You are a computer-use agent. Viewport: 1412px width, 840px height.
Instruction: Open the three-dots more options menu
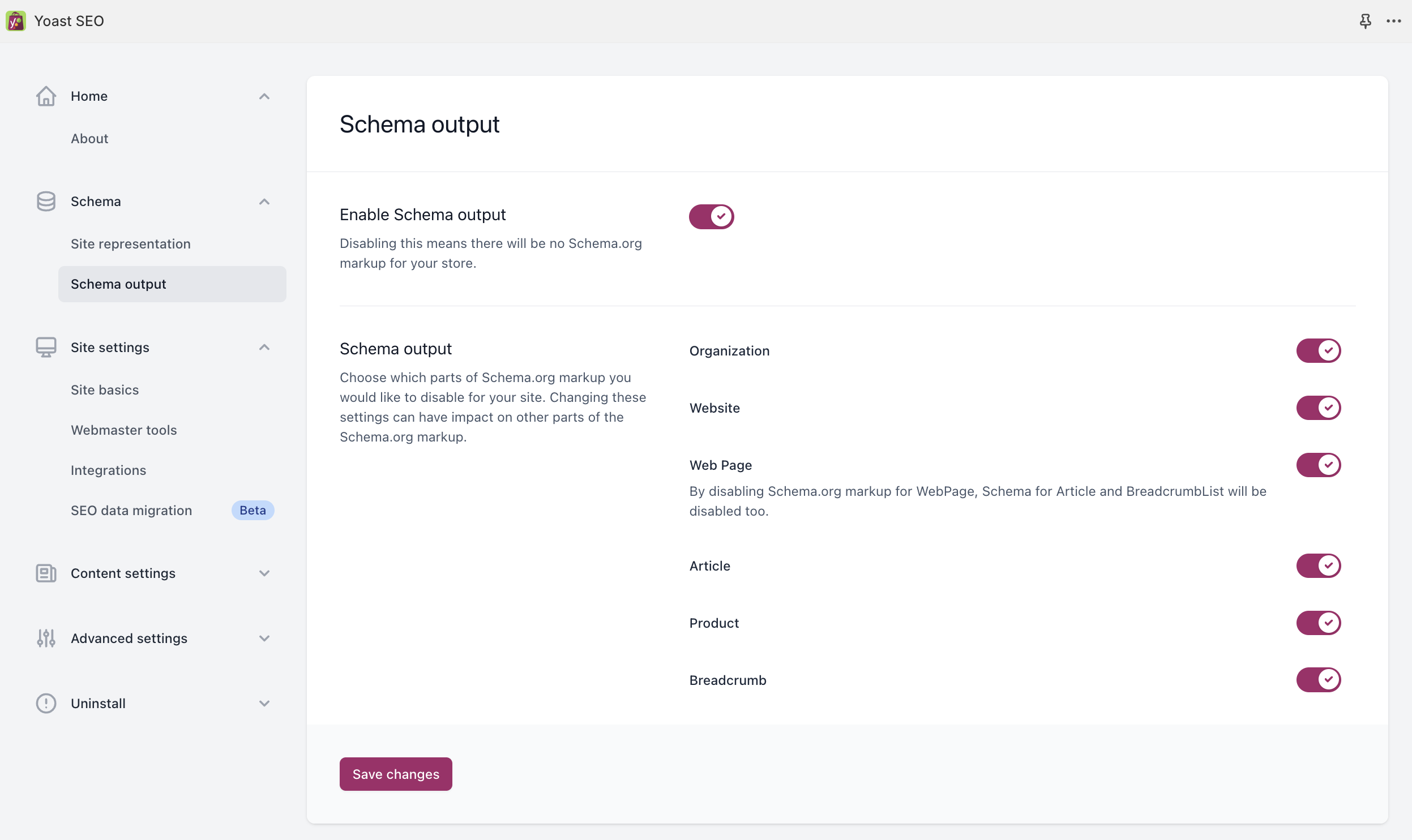(x=1393, y=21)
